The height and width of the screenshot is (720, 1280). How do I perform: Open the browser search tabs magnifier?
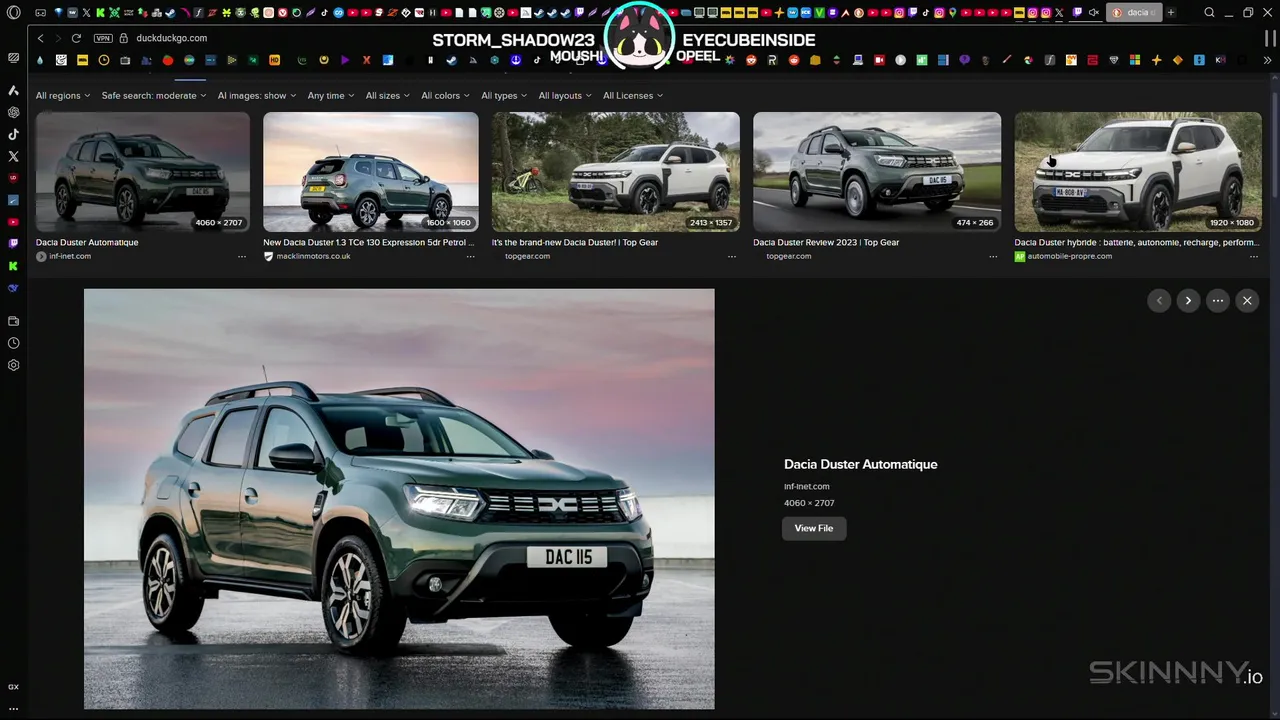pyautogui.click(x=1209, y=13)
